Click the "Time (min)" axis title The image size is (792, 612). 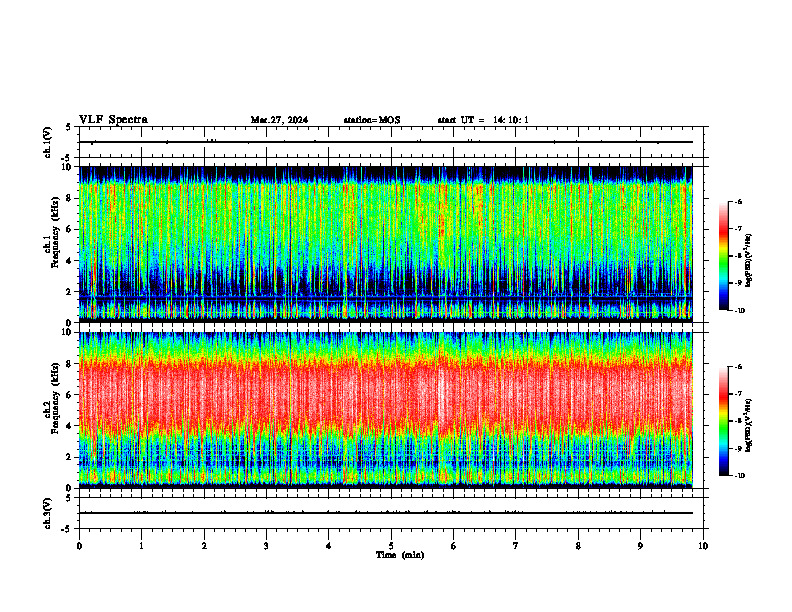coord(400,555)
